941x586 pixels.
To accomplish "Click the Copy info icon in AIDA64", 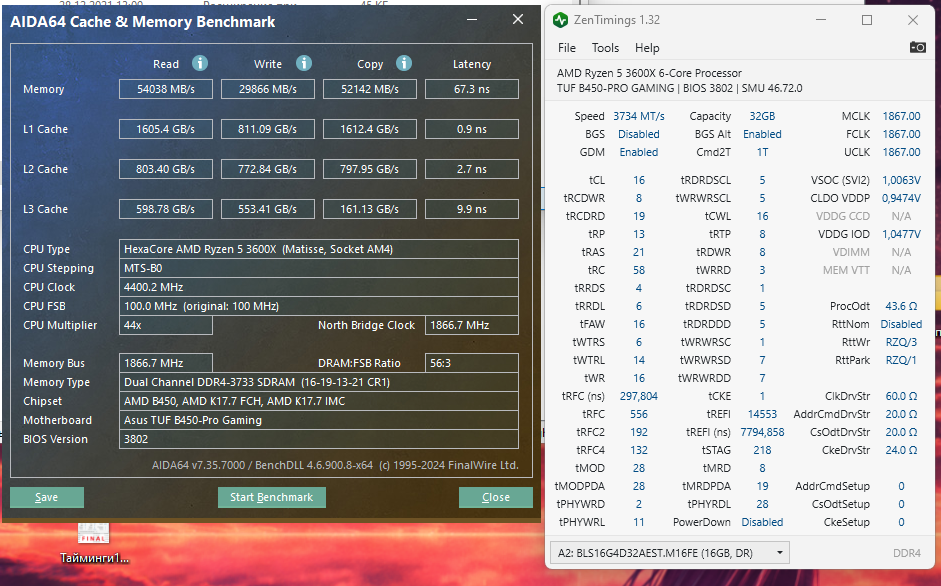I will point(404,63).
